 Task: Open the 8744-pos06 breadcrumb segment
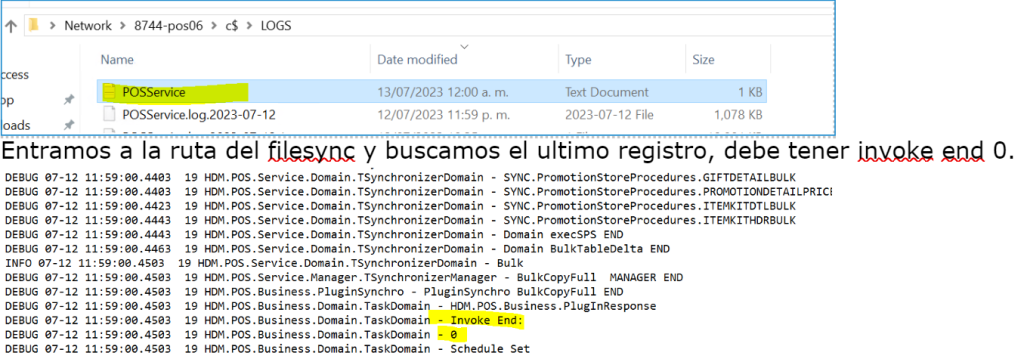169,26
